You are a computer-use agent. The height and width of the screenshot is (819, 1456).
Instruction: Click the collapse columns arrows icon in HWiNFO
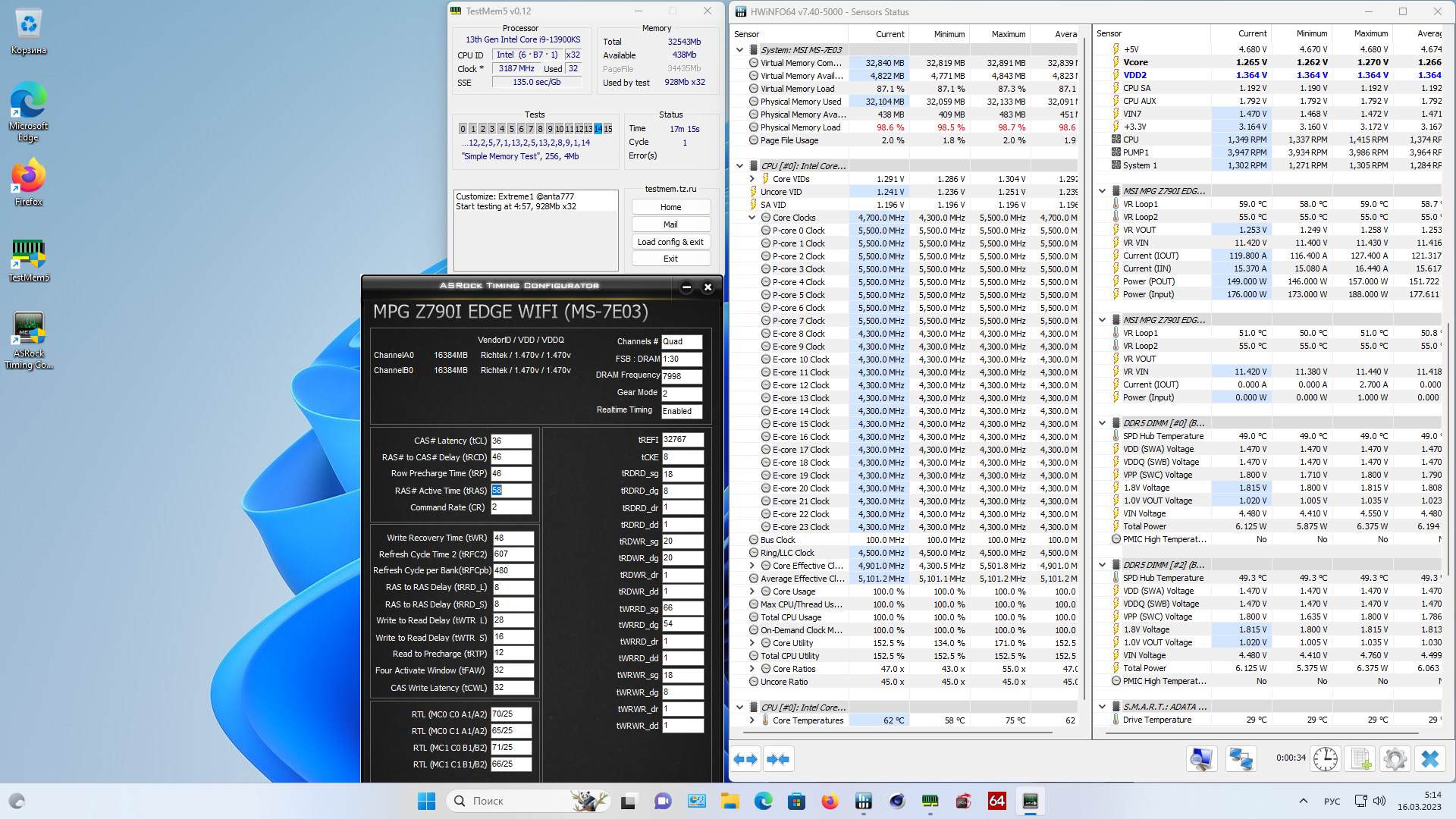(778, 759)
